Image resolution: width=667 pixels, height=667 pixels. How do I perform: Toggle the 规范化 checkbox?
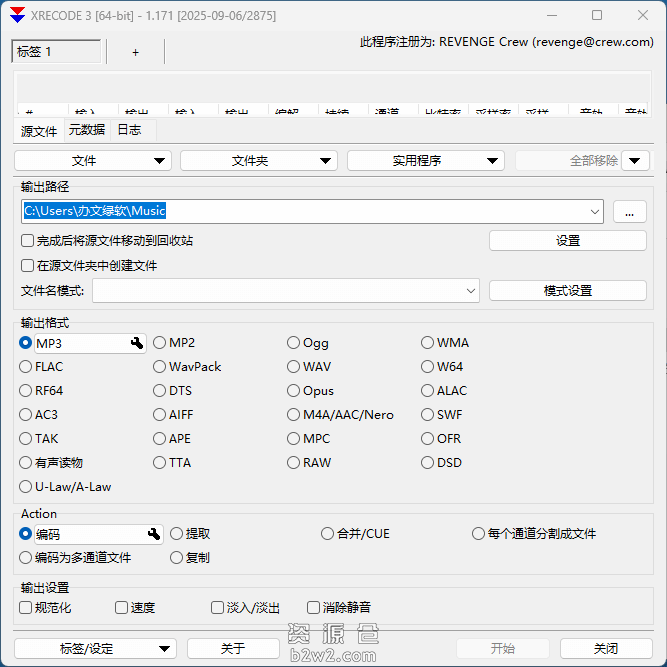26,608
